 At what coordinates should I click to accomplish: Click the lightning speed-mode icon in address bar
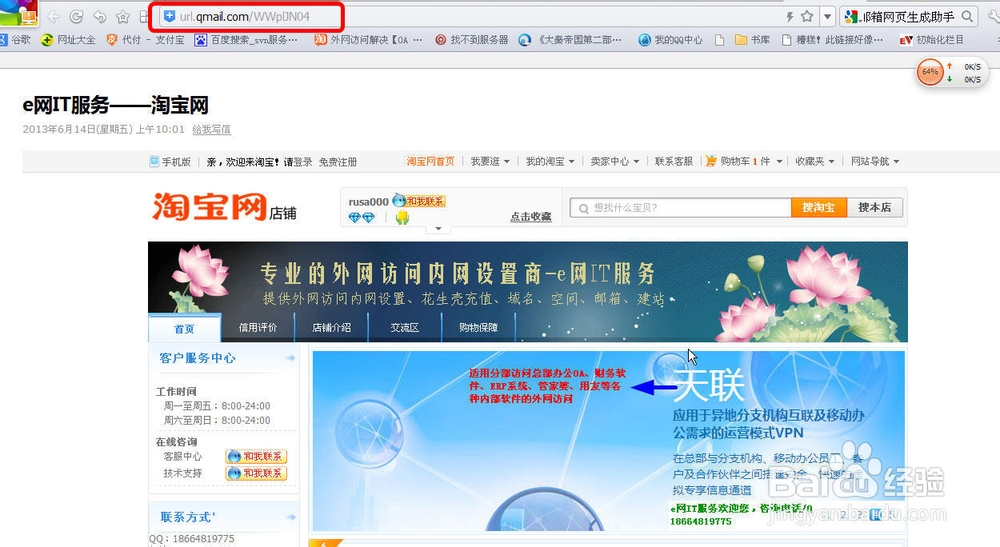tap(790, 17)
